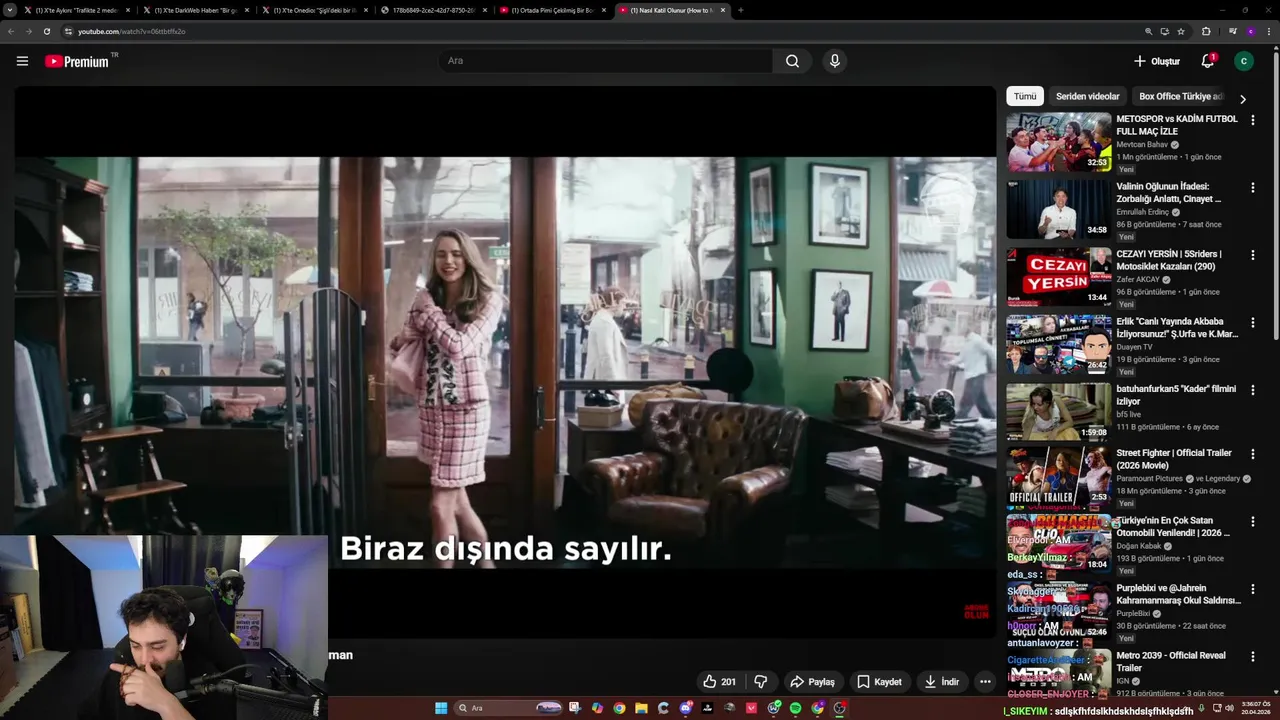
Task: Dislike the video with thumbs down
Action: pyautogui.click(x=760, y=682)
